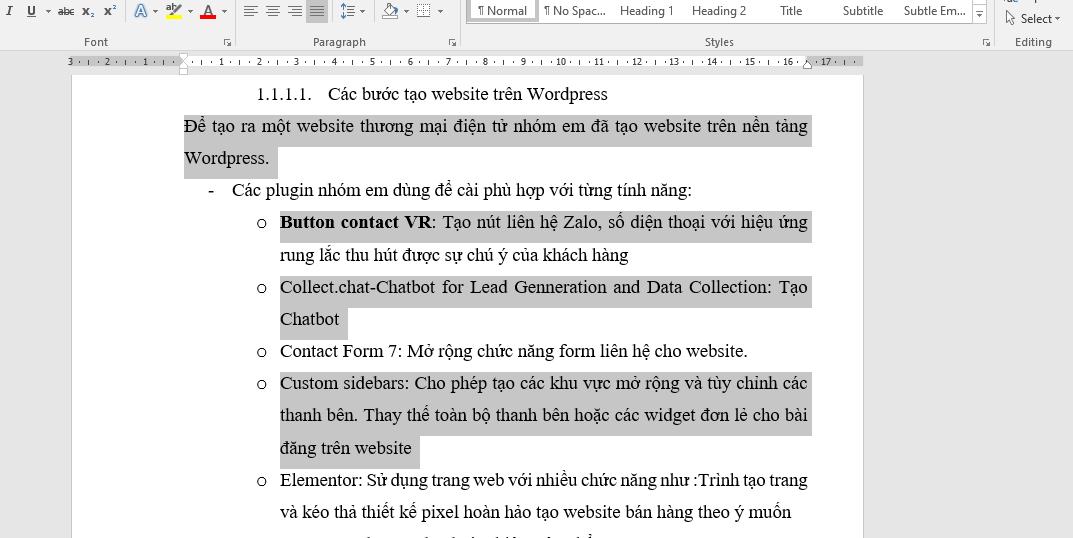Apply the Heading 1 style
This screenshot has height=538, width=1073.
(x=647, y=11)
